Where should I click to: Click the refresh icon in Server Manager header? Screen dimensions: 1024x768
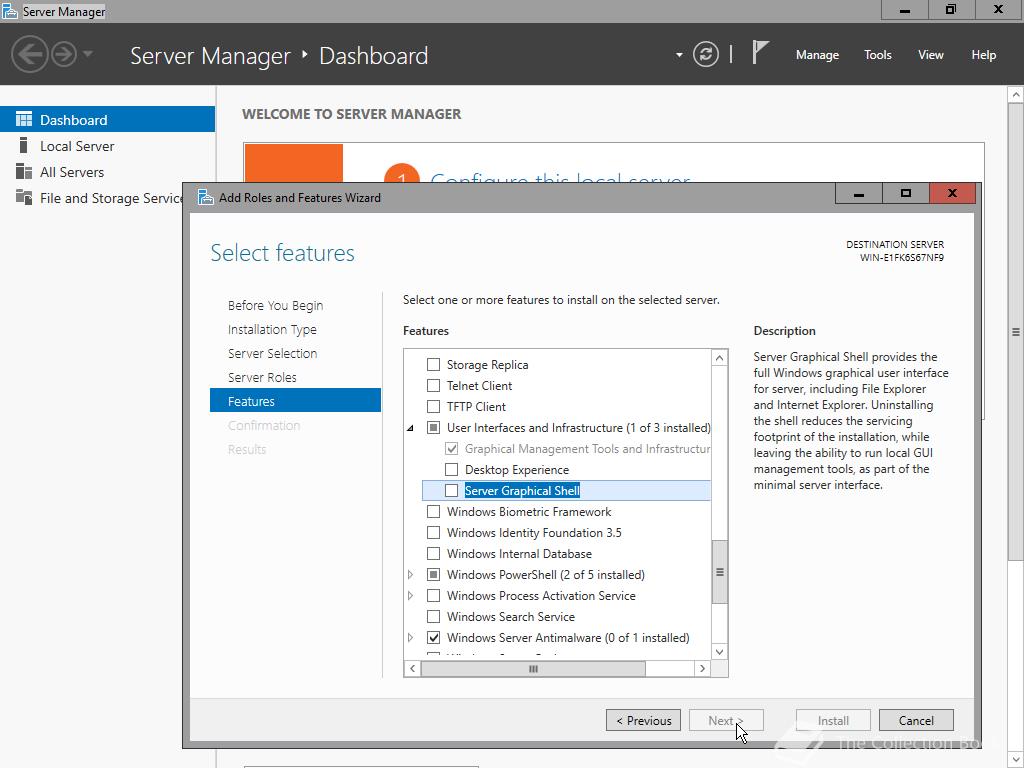(705, 54)
